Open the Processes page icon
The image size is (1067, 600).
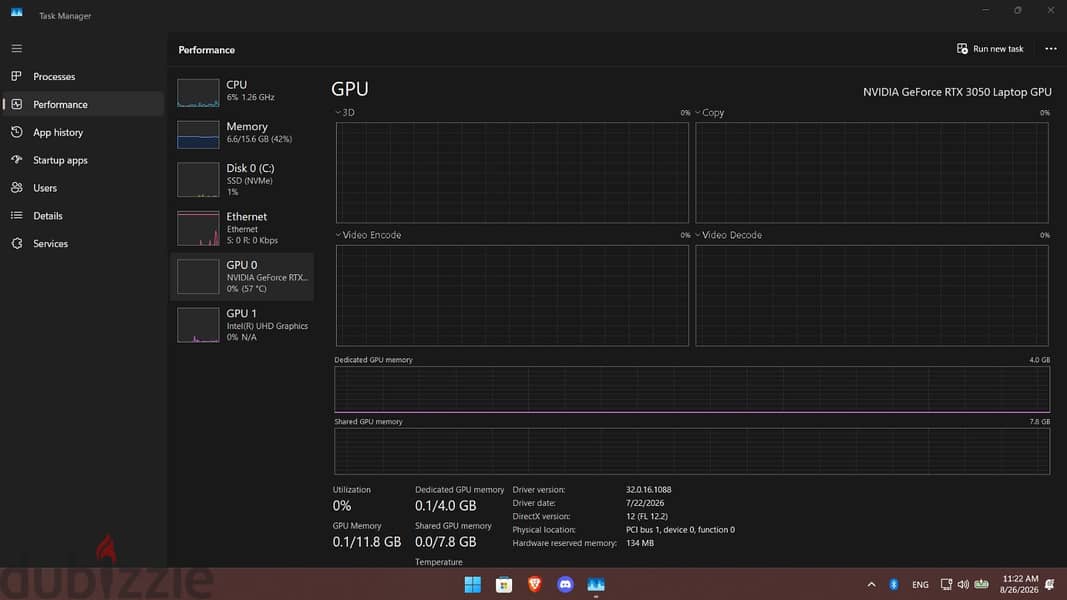coord(16,76)
